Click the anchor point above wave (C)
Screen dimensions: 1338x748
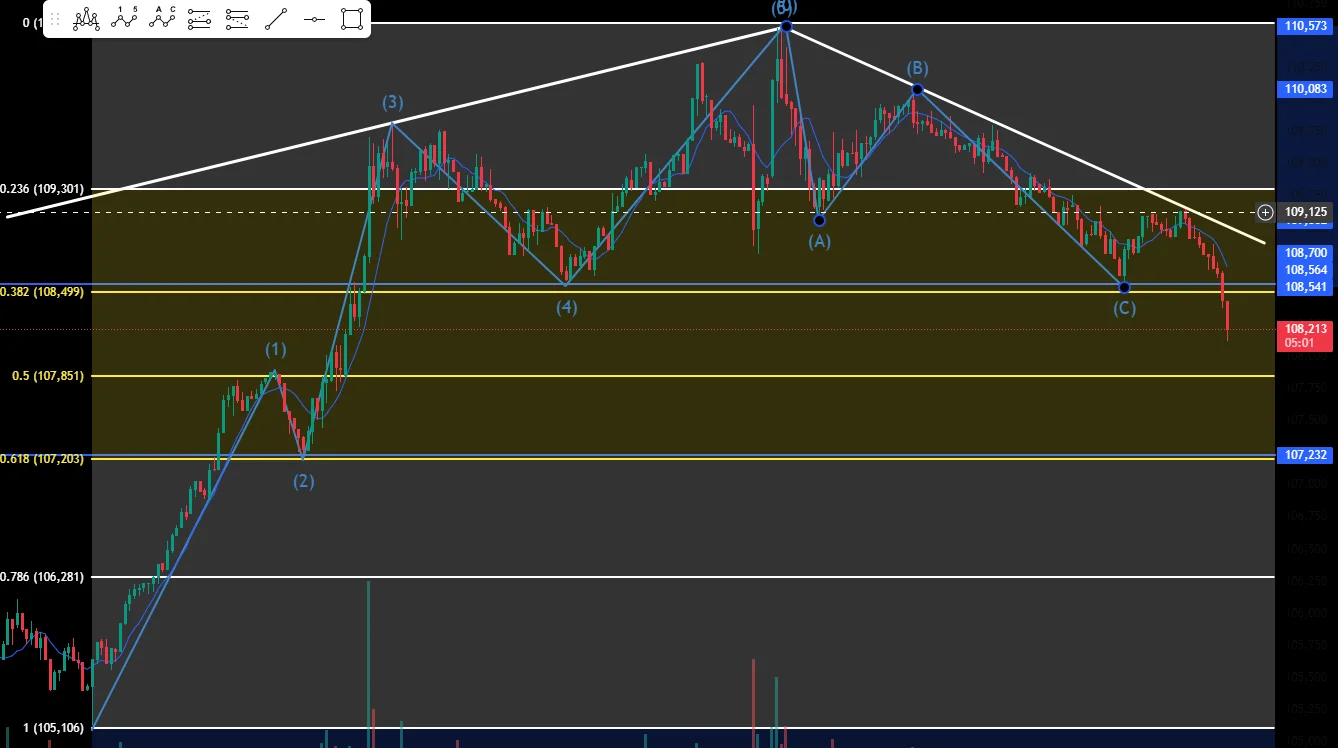[1124, 287]
